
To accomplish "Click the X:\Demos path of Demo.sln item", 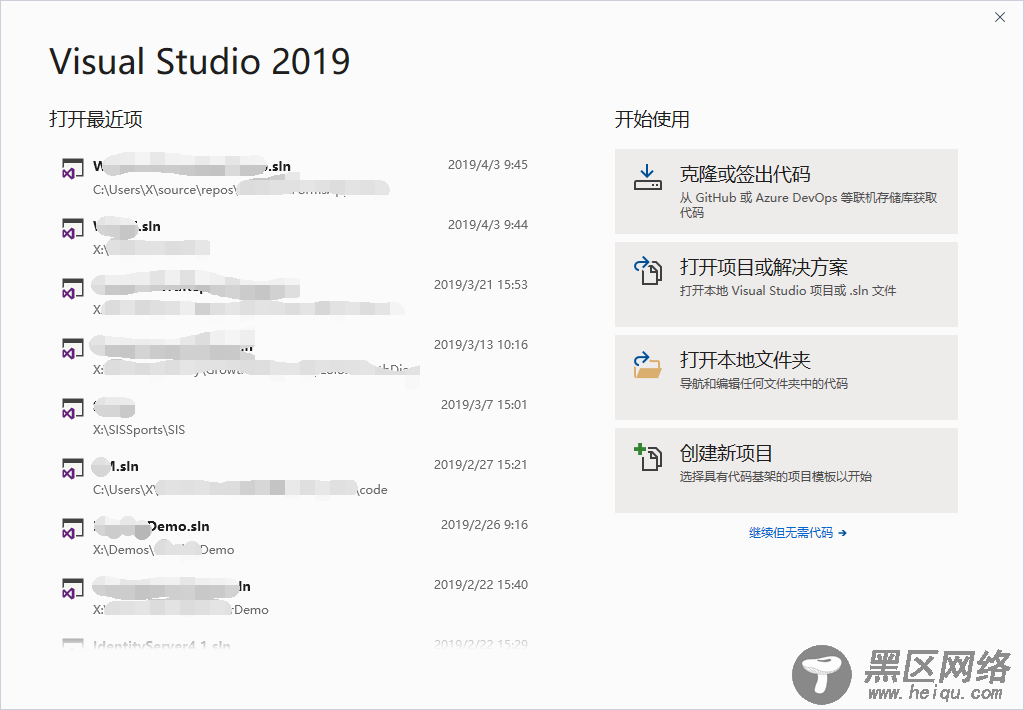I will pos(163,550).
